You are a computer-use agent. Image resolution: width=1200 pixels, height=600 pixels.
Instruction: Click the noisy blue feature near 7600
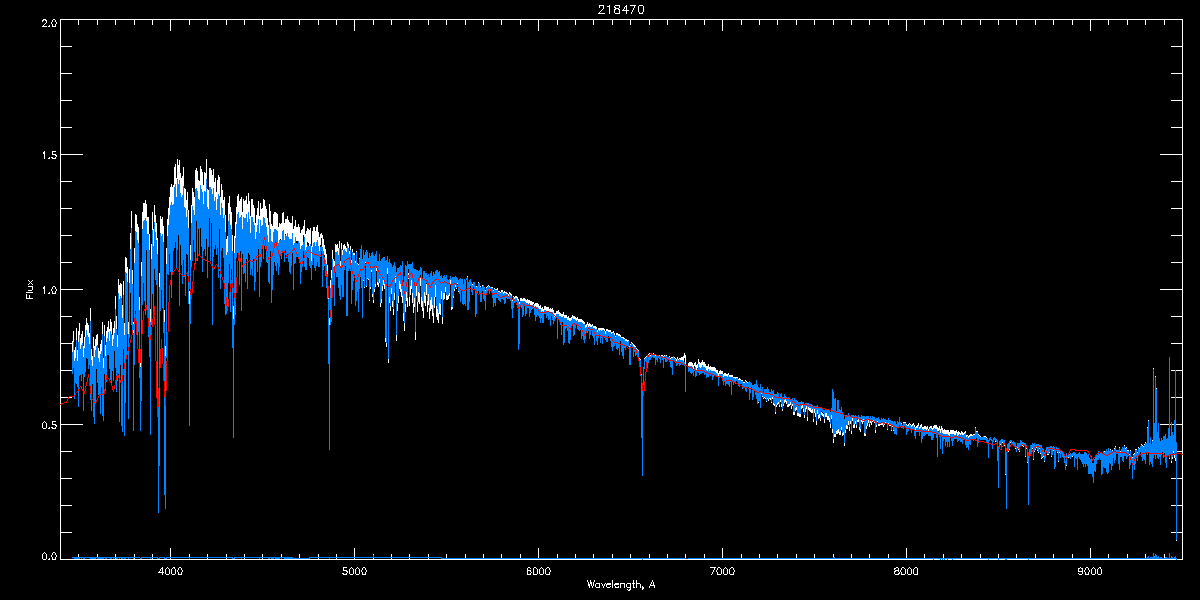click(838, 418)
